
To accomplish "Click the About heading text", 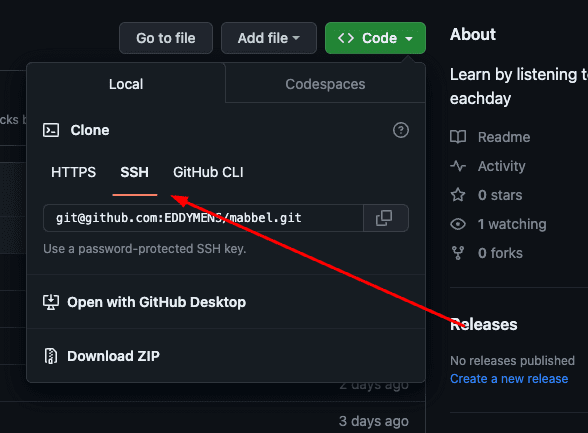I will tap(473, 34).
